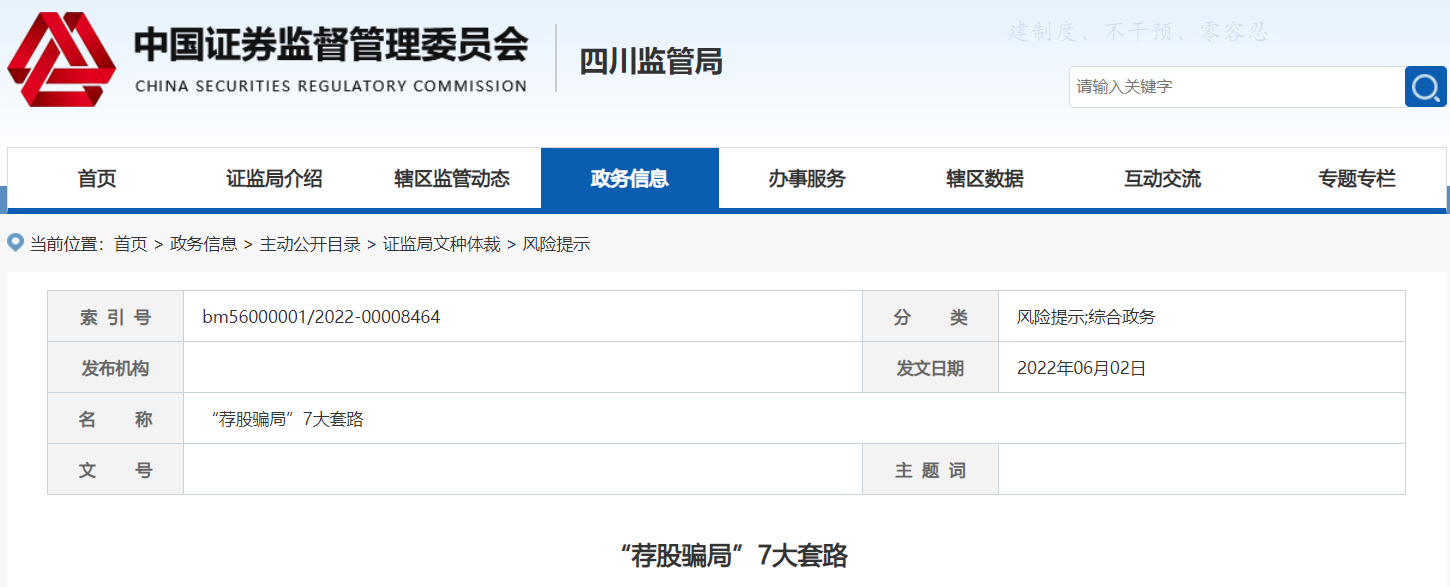This screenshot has width=1450, height=587.
Task: Click the location pin icon by 当前位置
Action: [x=15, y=243]
